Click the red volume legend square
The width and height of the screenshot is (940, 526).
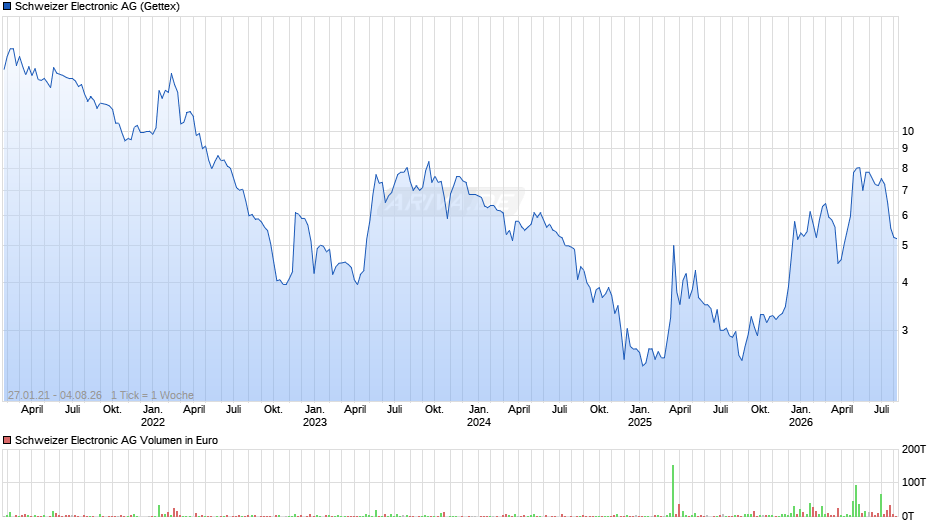pyautogui.click(x=7, y=440)
